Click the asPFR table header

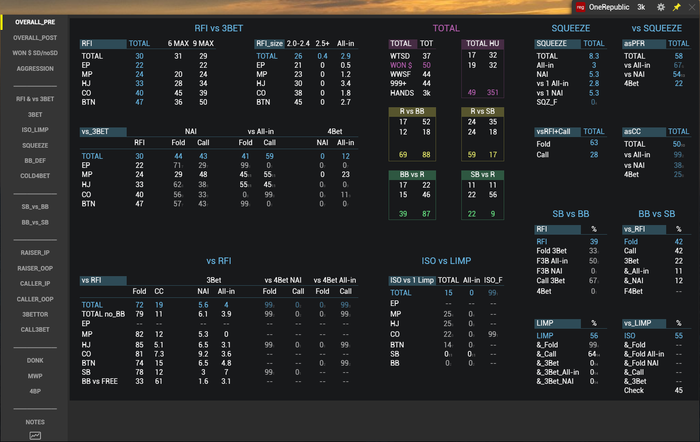(x=644, y=44)
